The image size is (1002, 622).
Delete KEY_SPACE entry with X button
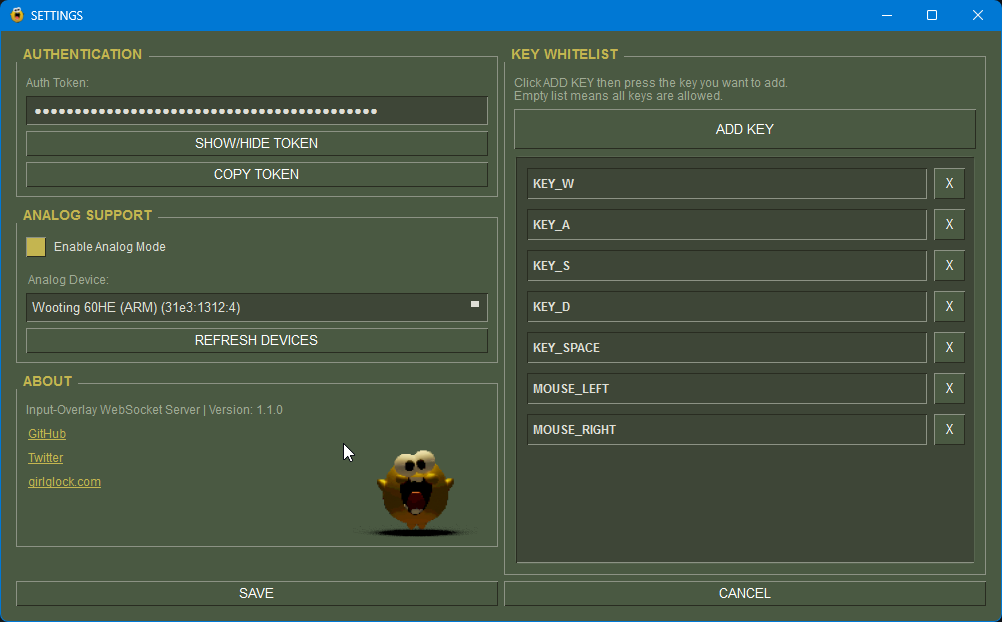[949, 348]
